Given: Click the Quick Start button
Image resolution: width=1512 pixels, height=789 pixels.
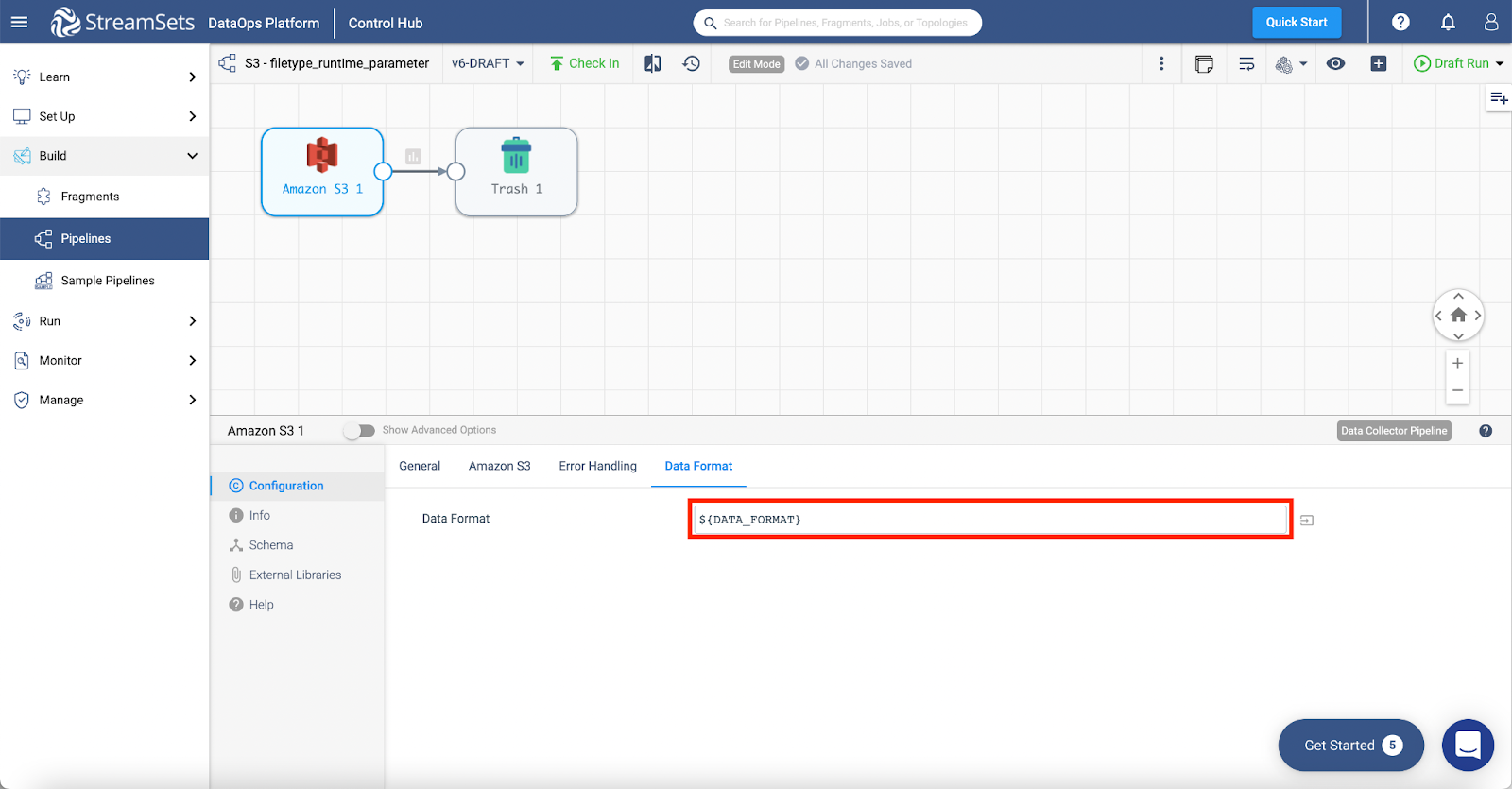Looking at the screenshot, I should (1297, 22).
